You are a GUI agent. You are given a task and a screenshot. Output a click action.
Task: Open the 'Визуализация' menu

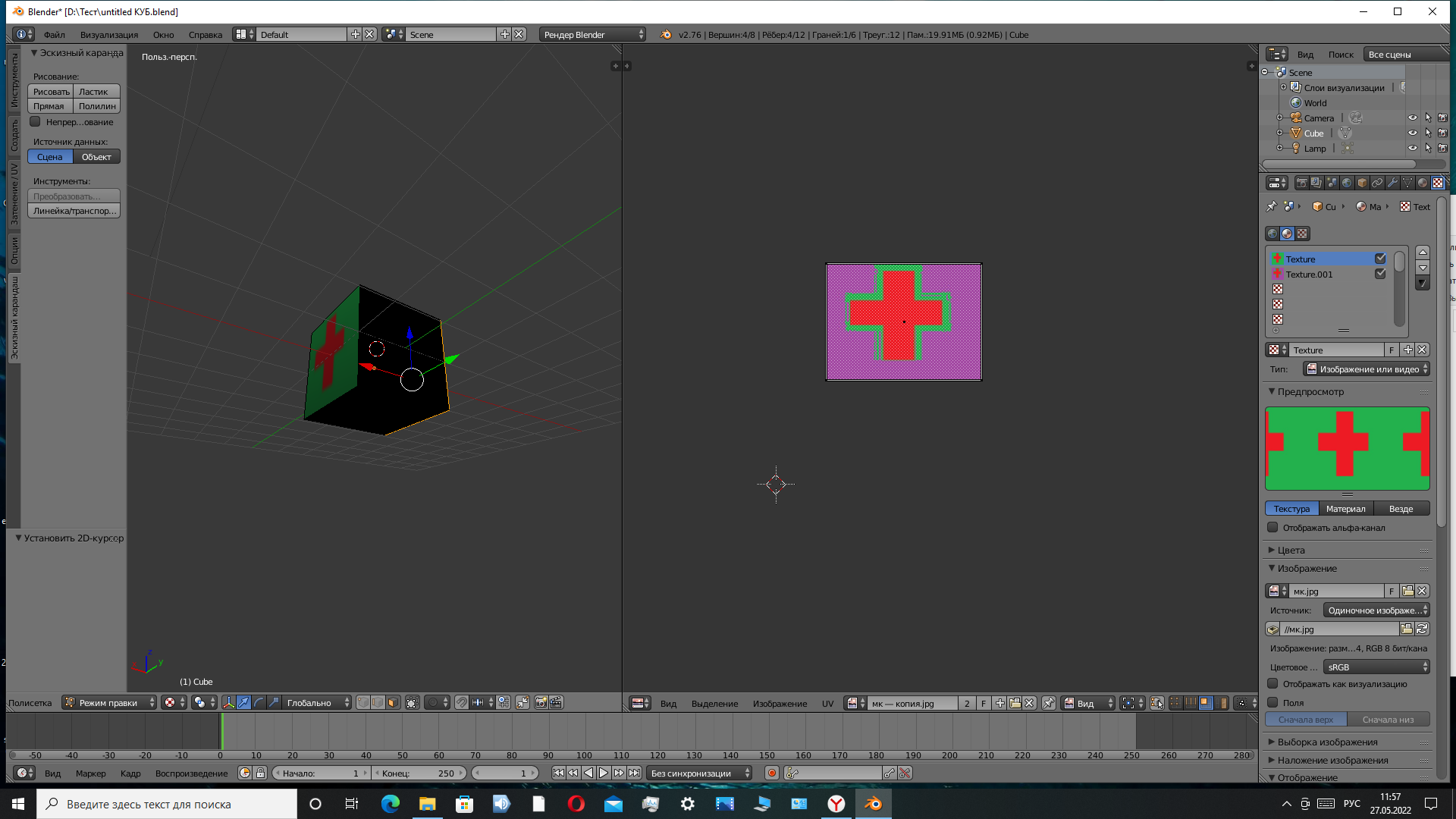109,35
